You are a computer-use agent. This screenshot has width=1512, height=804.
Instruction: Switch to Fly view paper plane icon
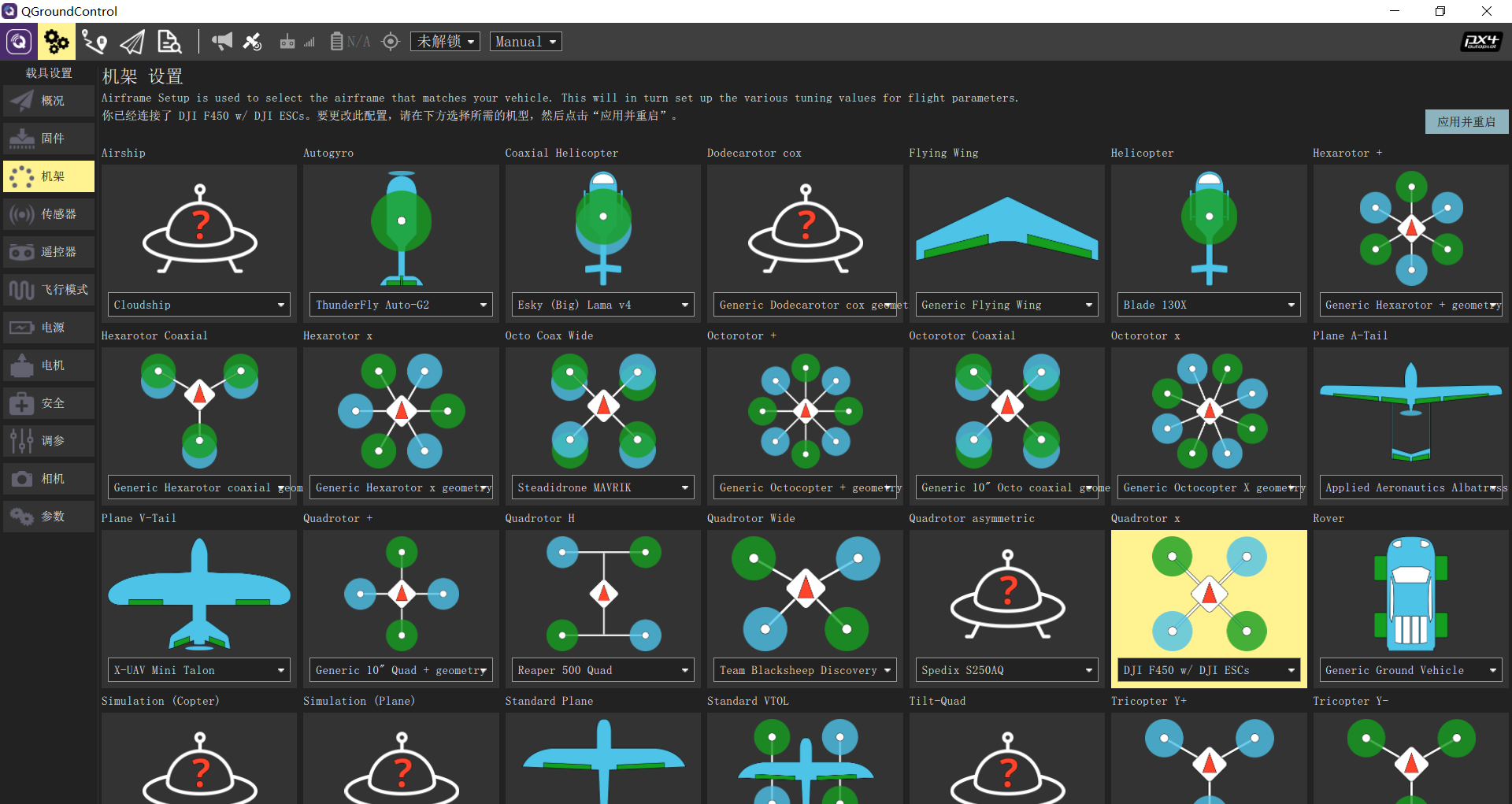click(132, 42)
